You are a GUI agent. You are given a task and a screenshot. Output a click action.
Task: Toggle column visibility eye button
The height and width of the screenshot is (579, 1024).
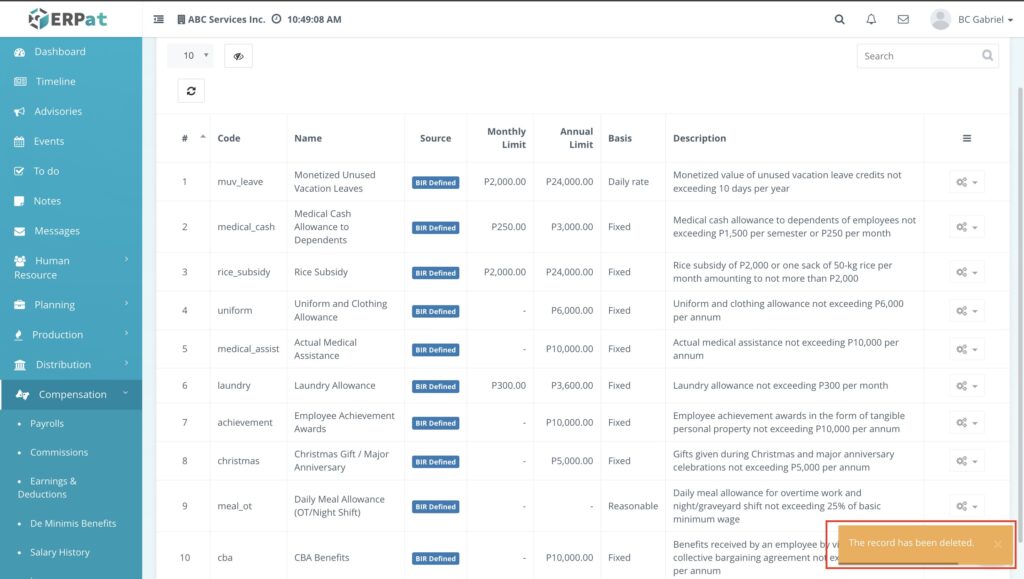tap(238, 56)
